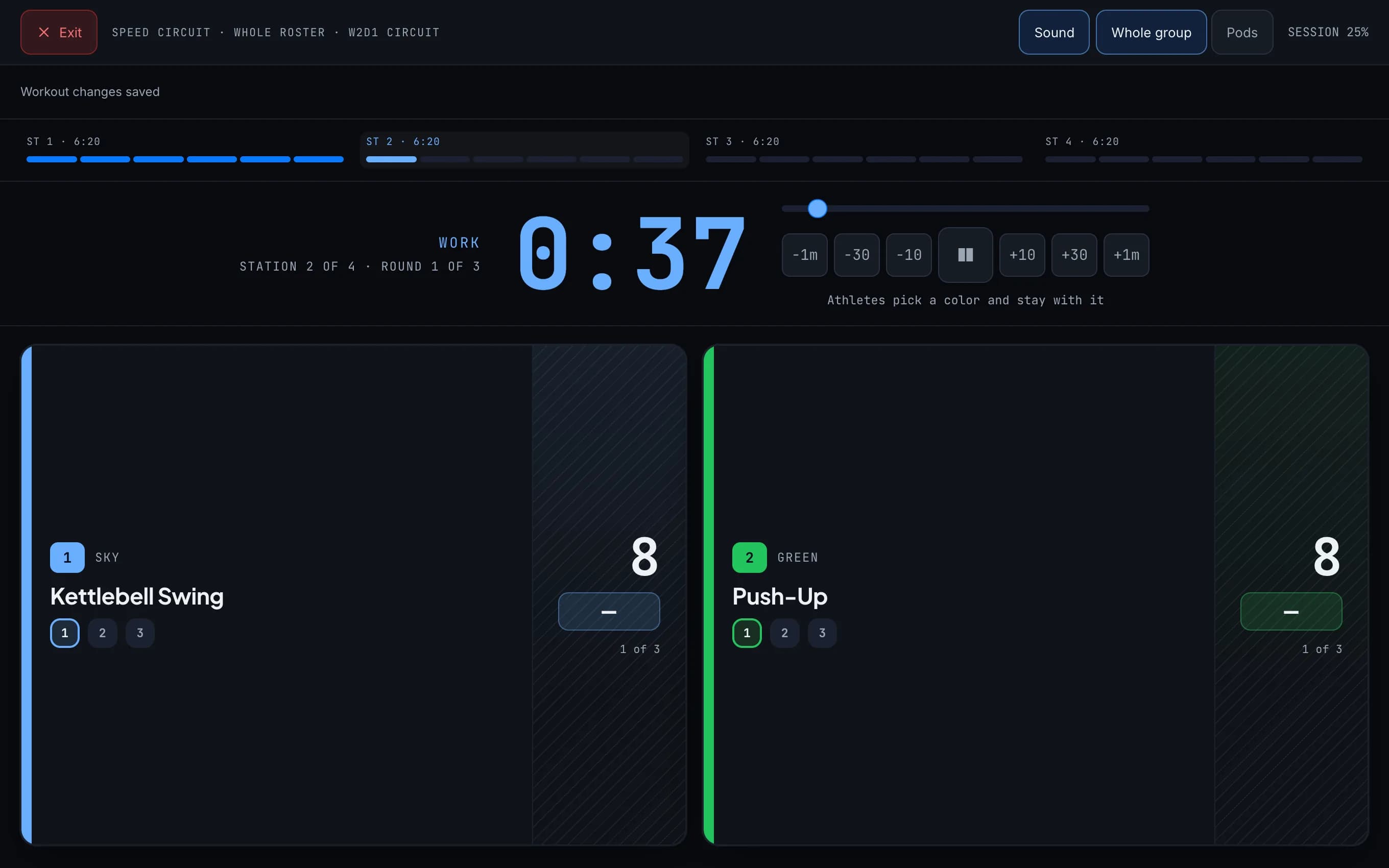Add one minute with +1m
The image size is (1389, 868).
click(1126, 255)
